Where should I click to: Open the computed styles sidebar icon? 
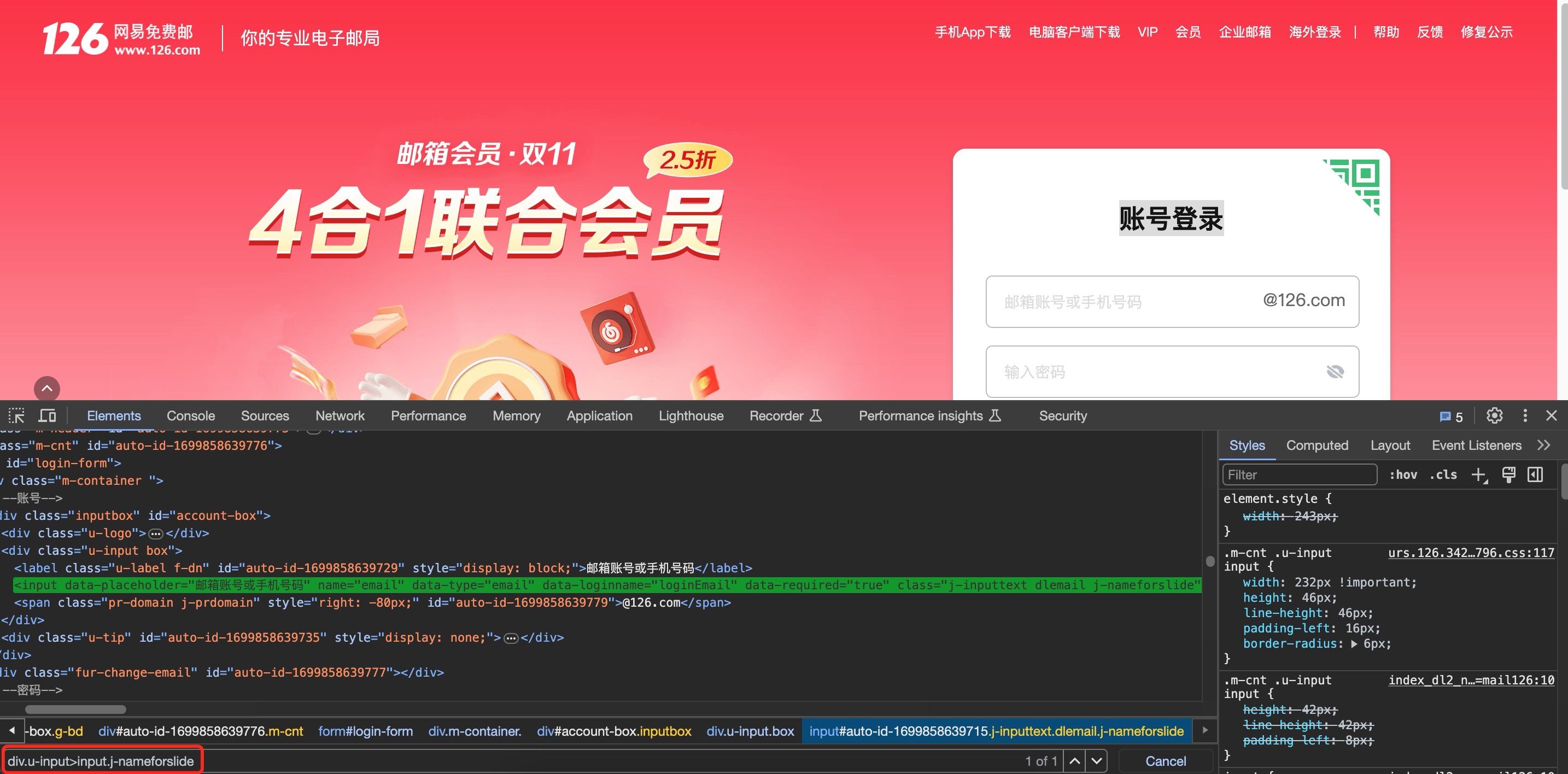click(1535, 475)
